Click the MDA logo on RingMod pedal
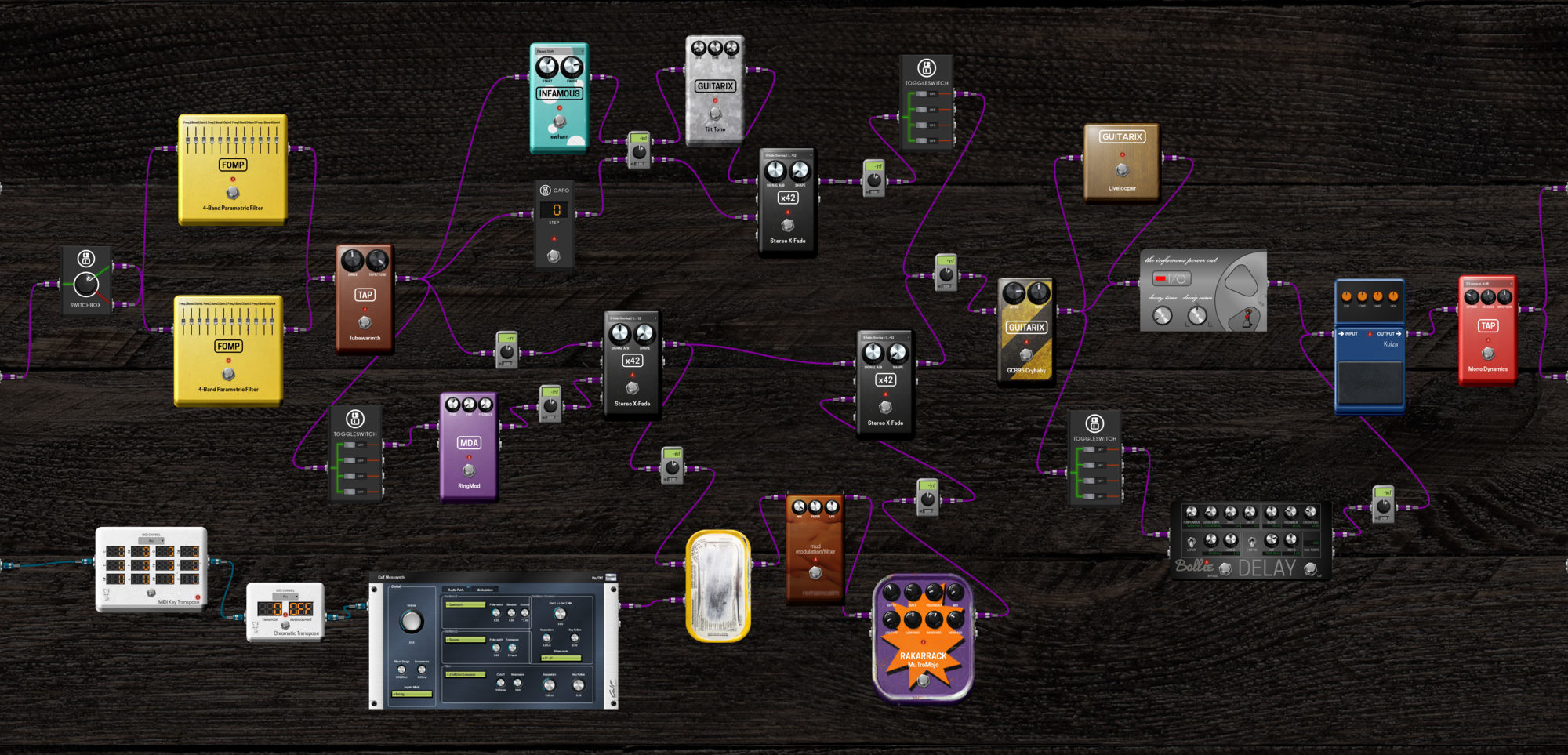The image size is (1568, 755). (469, 443)
